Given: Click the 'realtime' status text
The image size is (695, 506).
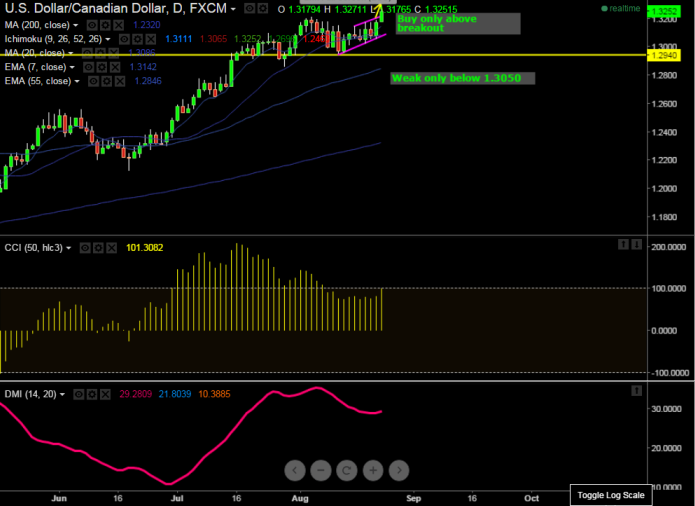Looking at the screenshot, I should [x=625, y=8].
